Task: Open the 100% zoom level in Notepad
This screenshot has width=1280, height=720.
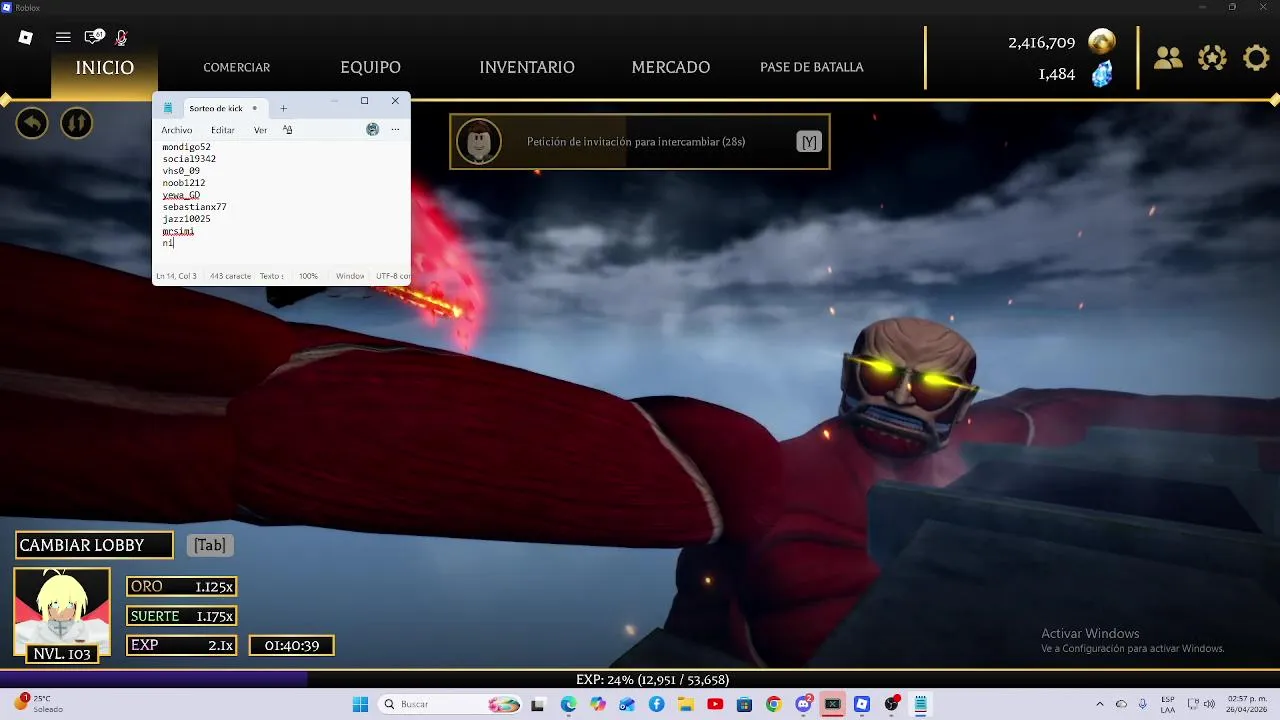Action: coord(308,276)
